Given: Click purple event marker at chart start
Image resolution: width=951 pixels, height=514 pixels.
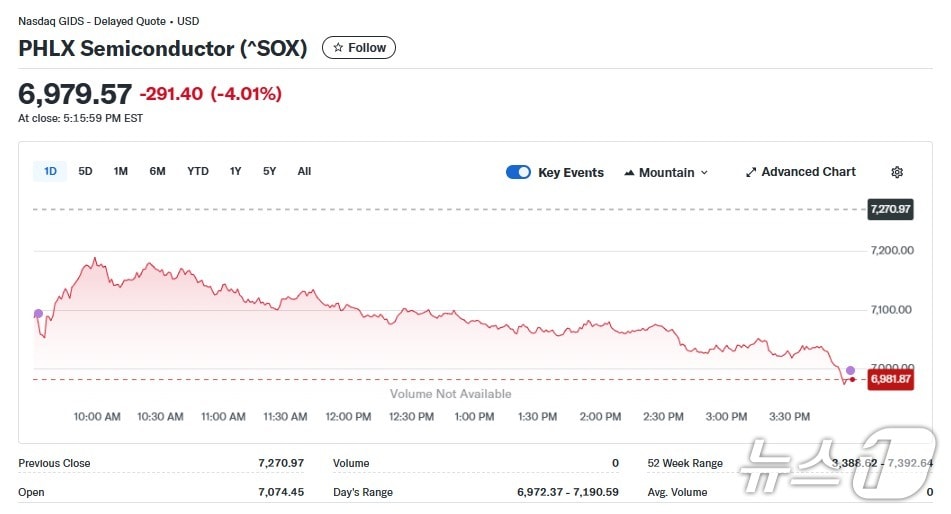Looking at the screenshot, I should click(38, 314).
